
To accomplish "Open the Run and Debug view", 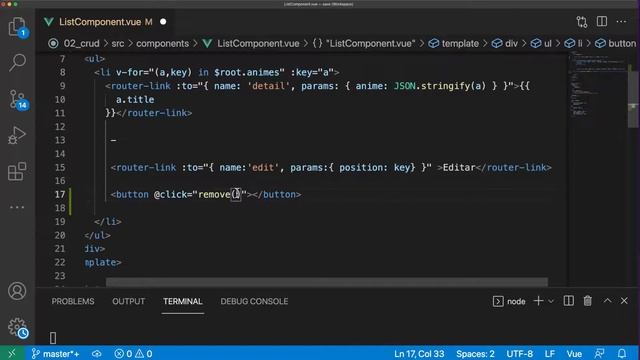I will coord(17,135).
